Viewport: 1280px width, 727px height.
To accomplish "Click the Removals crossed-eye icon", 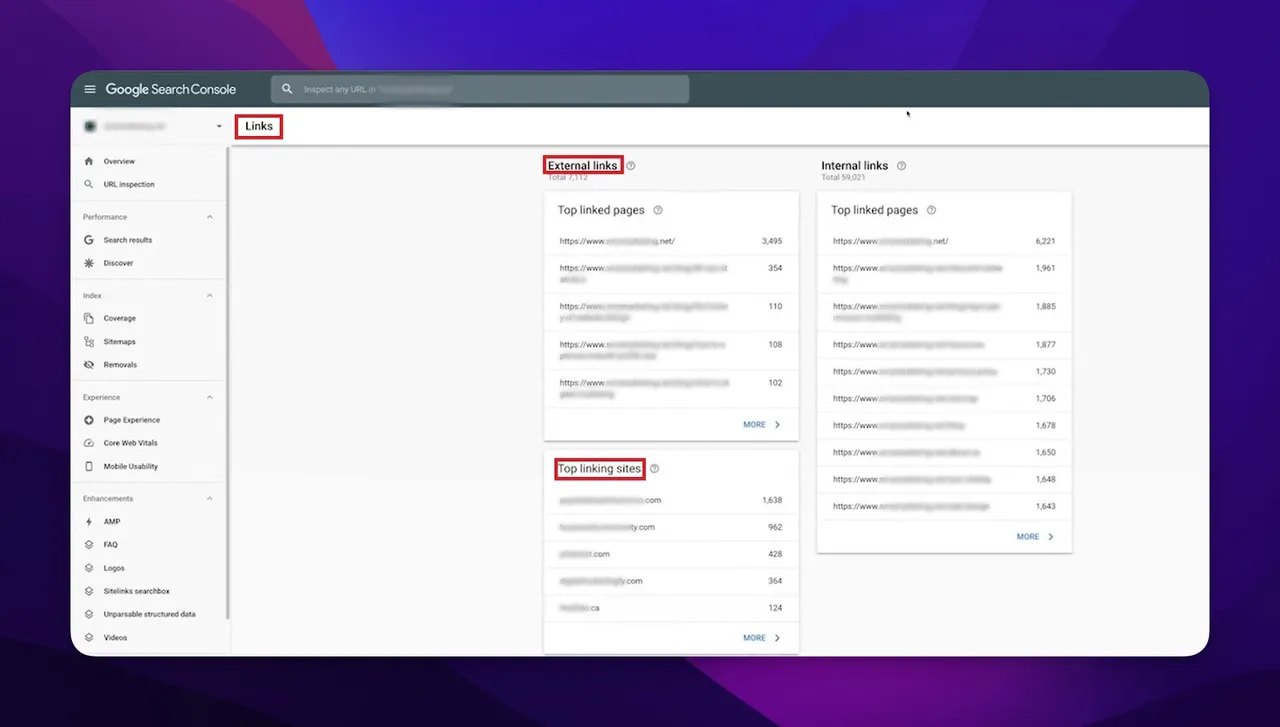I will [x=89, y=365].
